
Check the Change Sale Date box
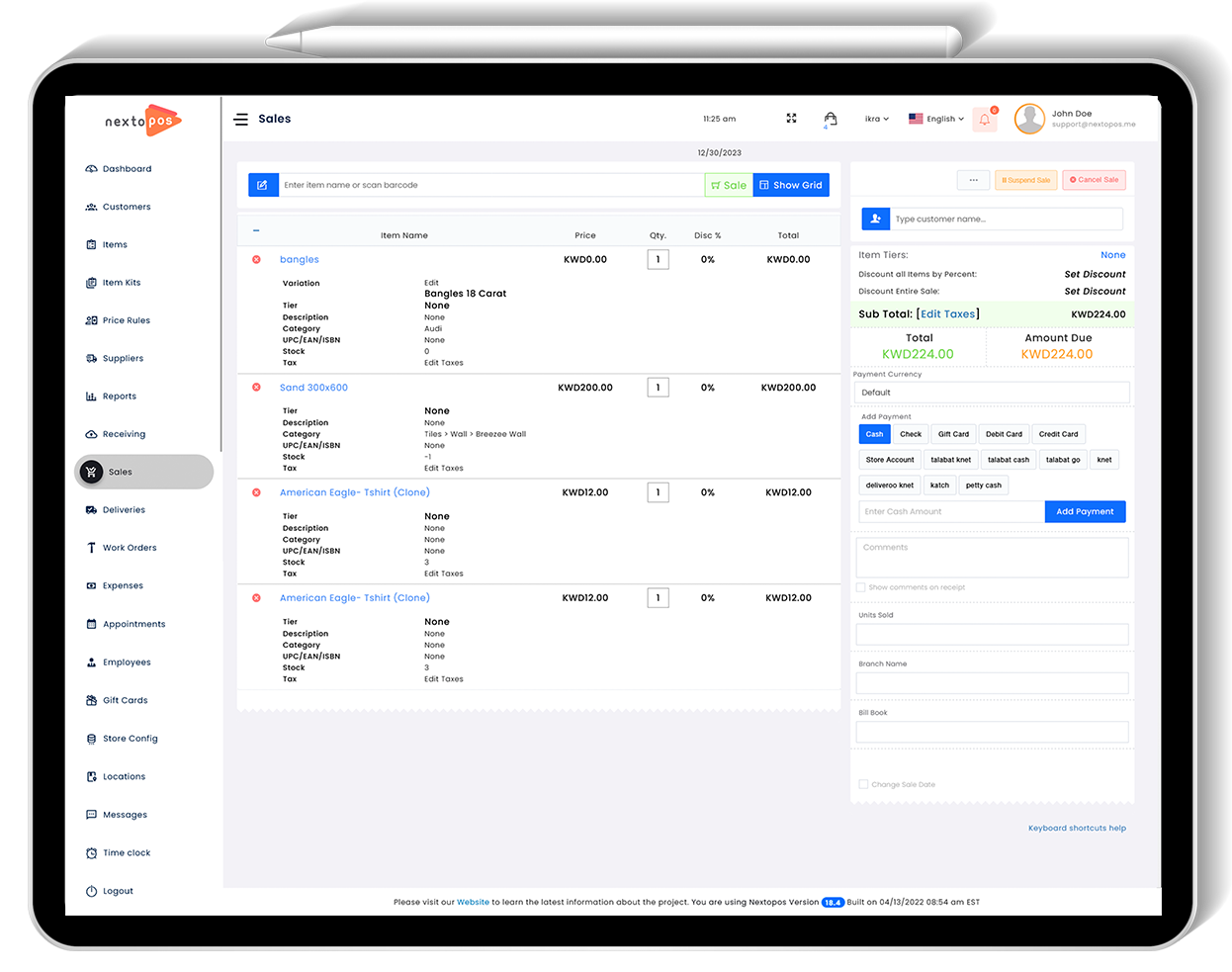863,784
